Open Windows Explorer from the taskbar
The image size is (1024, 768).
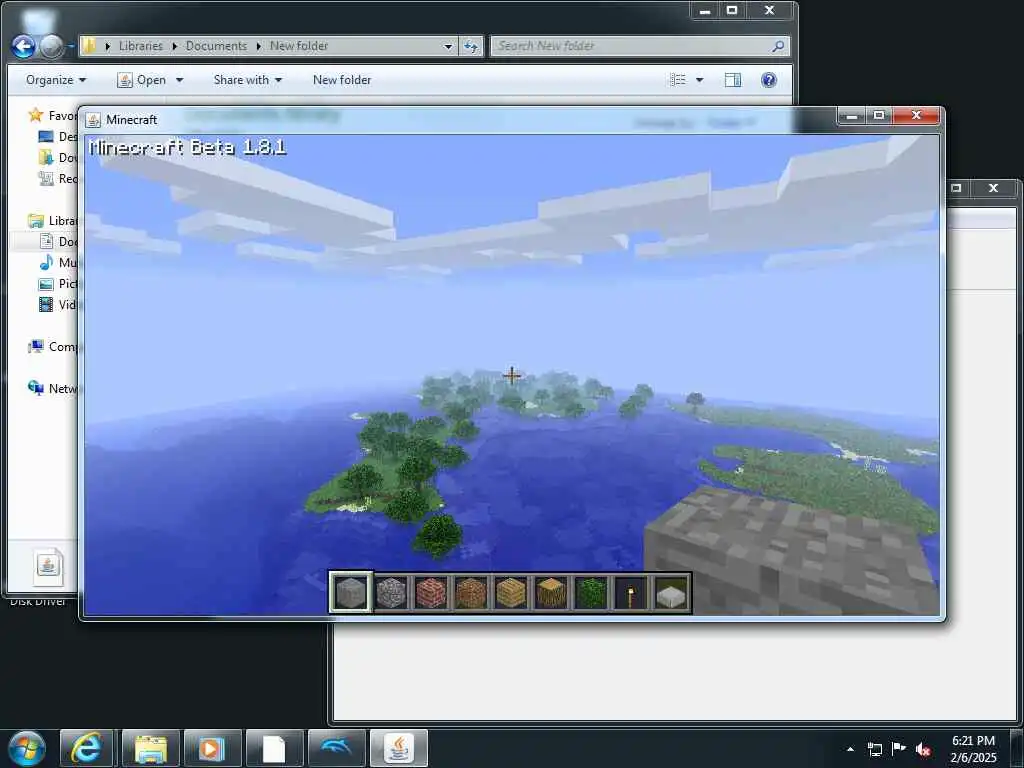150,748
